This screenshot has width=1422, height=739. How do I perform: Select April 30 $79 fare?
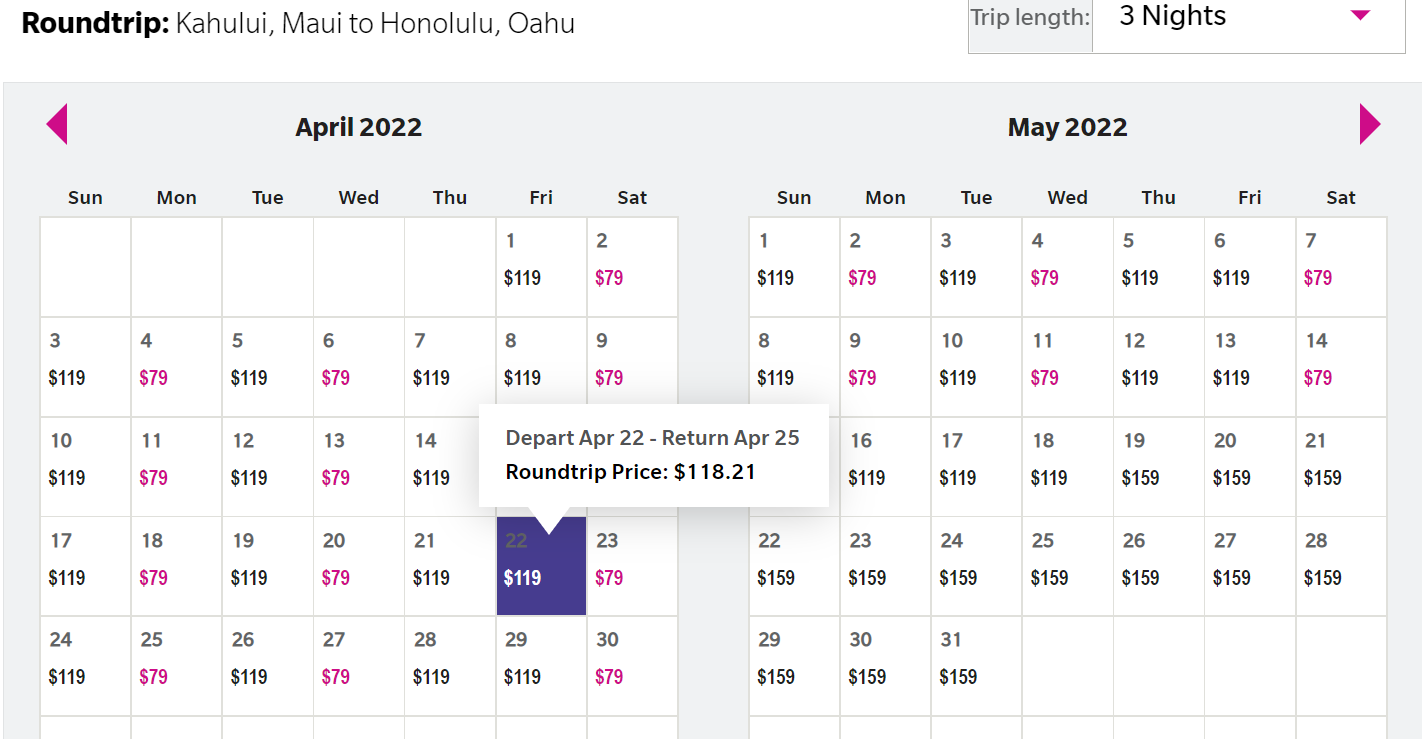pos(632,666)
